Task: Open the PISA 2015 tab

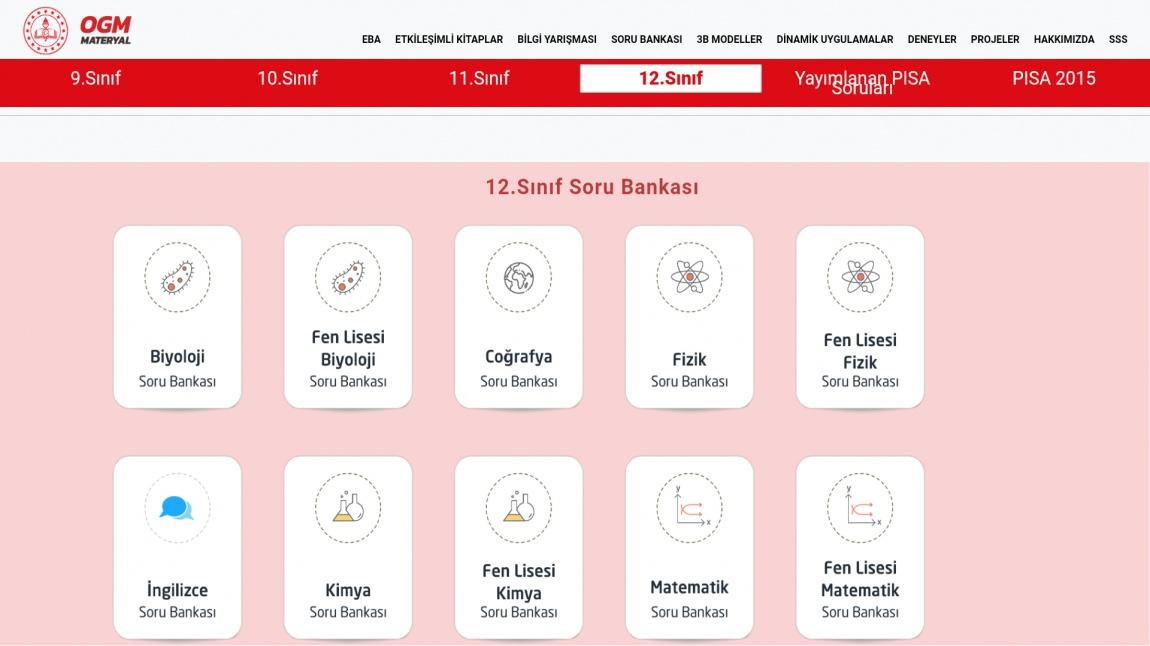Action: 1053,78
